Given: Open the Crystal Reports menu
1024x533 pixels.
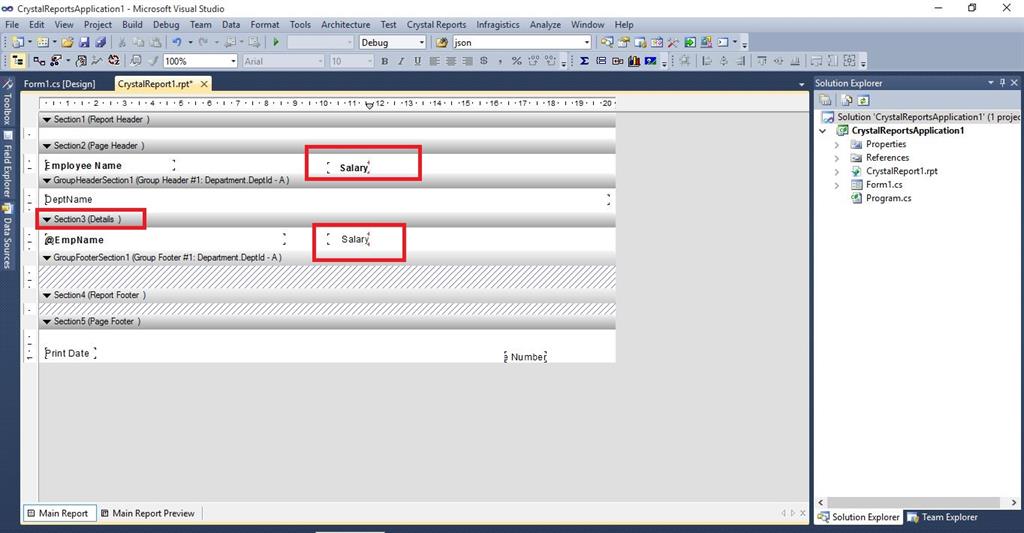Looking at the screenshot, I should [x=436, y=24].
